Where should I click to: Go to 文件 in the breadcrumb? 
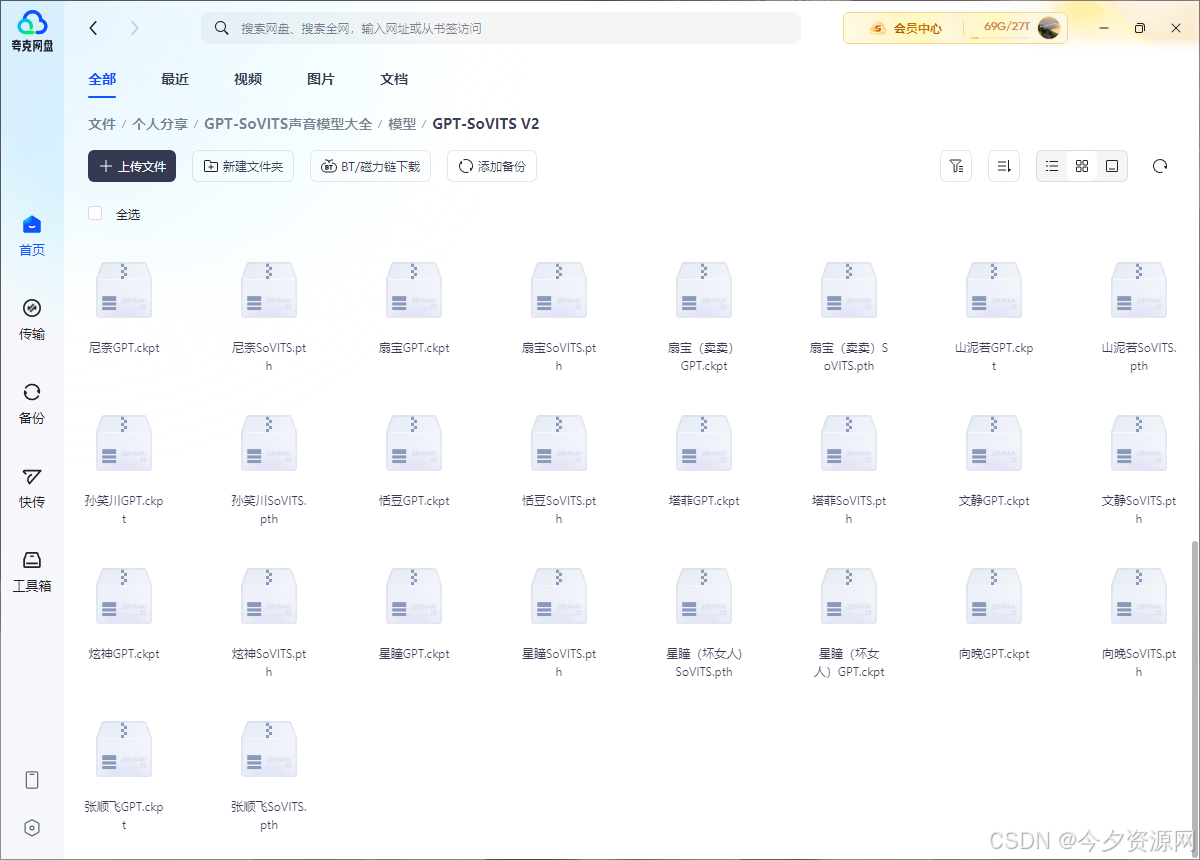pos(102,124)
